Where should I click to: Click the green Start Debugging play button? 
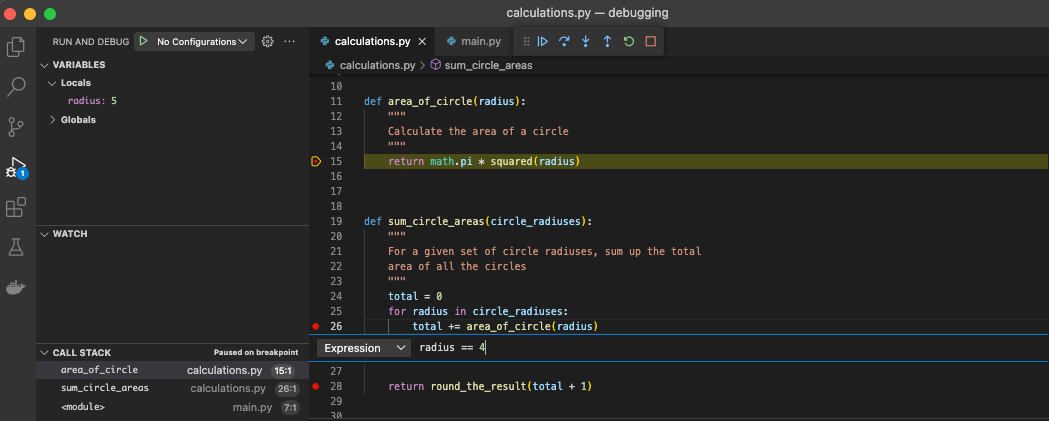[143, 41]
